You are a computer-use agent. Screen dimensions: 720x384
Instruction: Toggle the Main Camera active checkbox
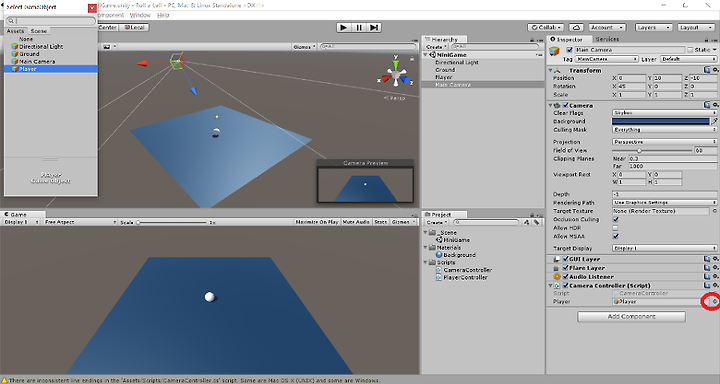coord(569,50)
